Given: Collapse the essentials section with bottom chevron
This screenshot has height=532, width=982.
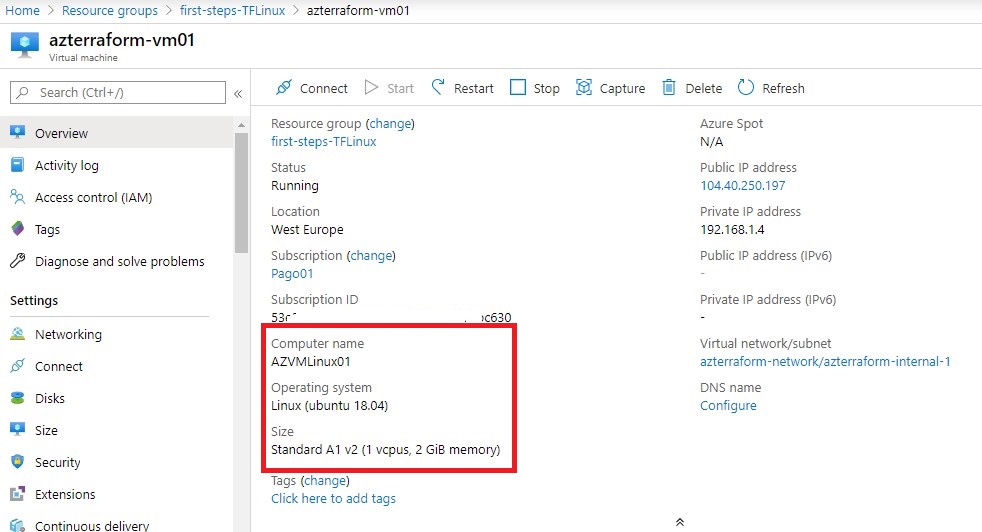Looking at the screenshot, I should [x=680, y=522].
